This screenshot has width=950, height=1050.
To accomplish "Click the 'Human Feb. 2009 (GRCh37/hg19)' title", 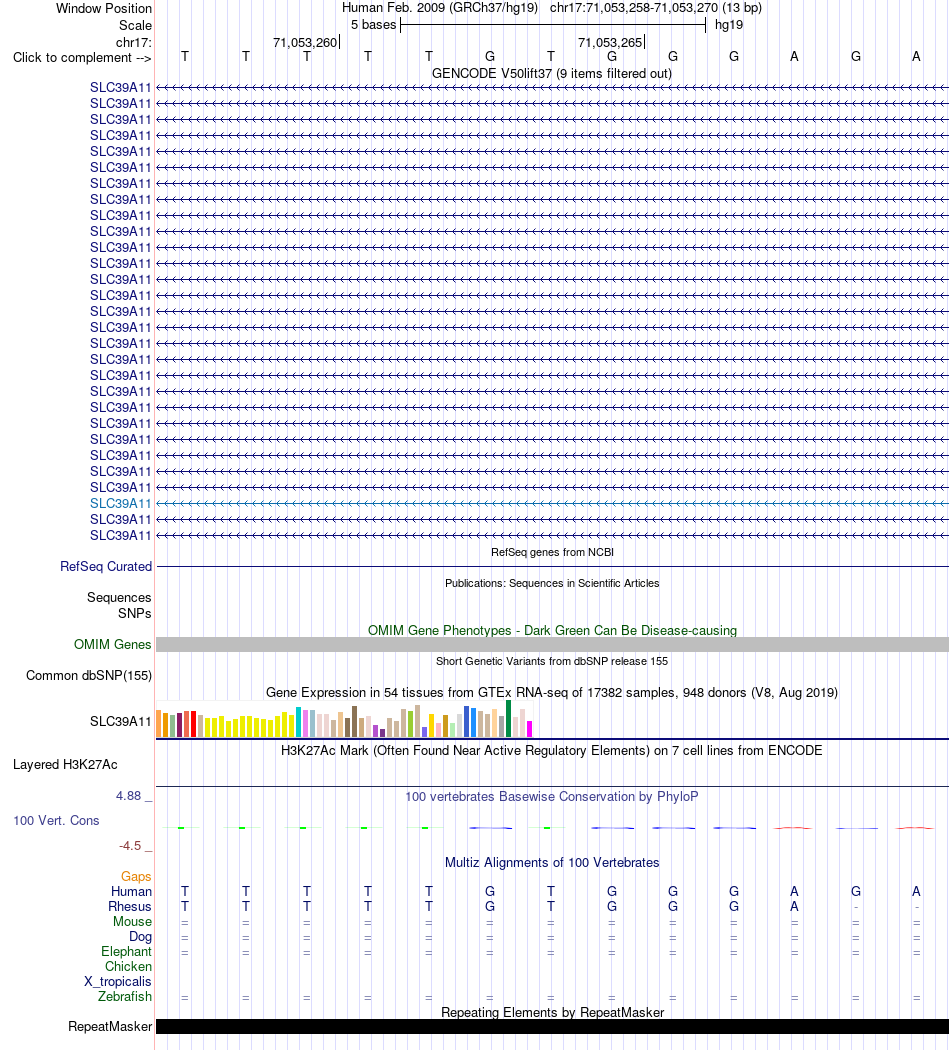I will [440, 8].
